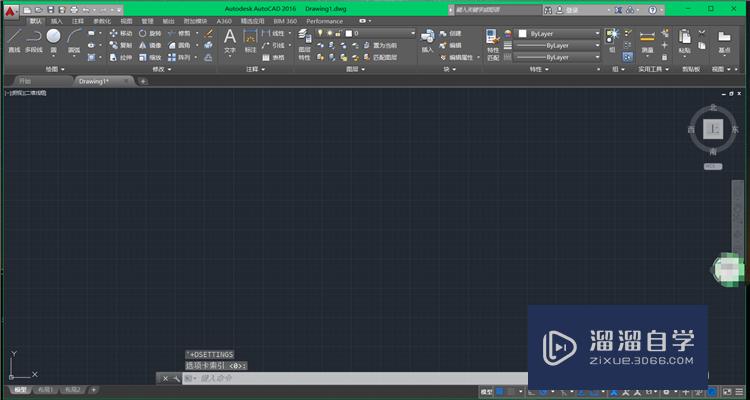Click Create block (创建) button

tap(451, 33)
